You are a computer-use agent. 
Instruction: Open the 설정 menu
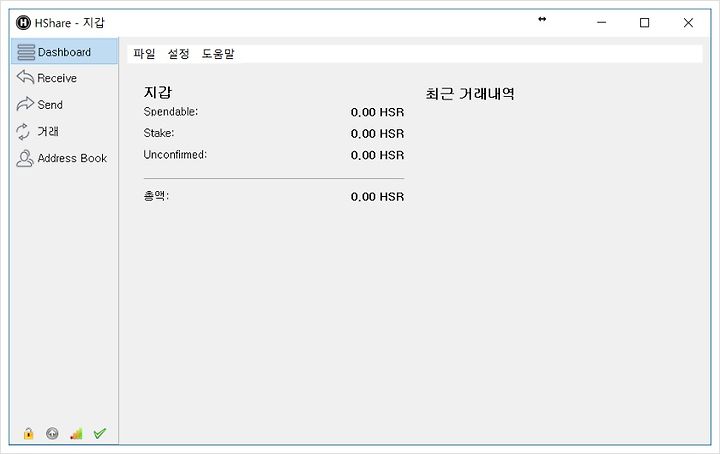coord(178,54)
